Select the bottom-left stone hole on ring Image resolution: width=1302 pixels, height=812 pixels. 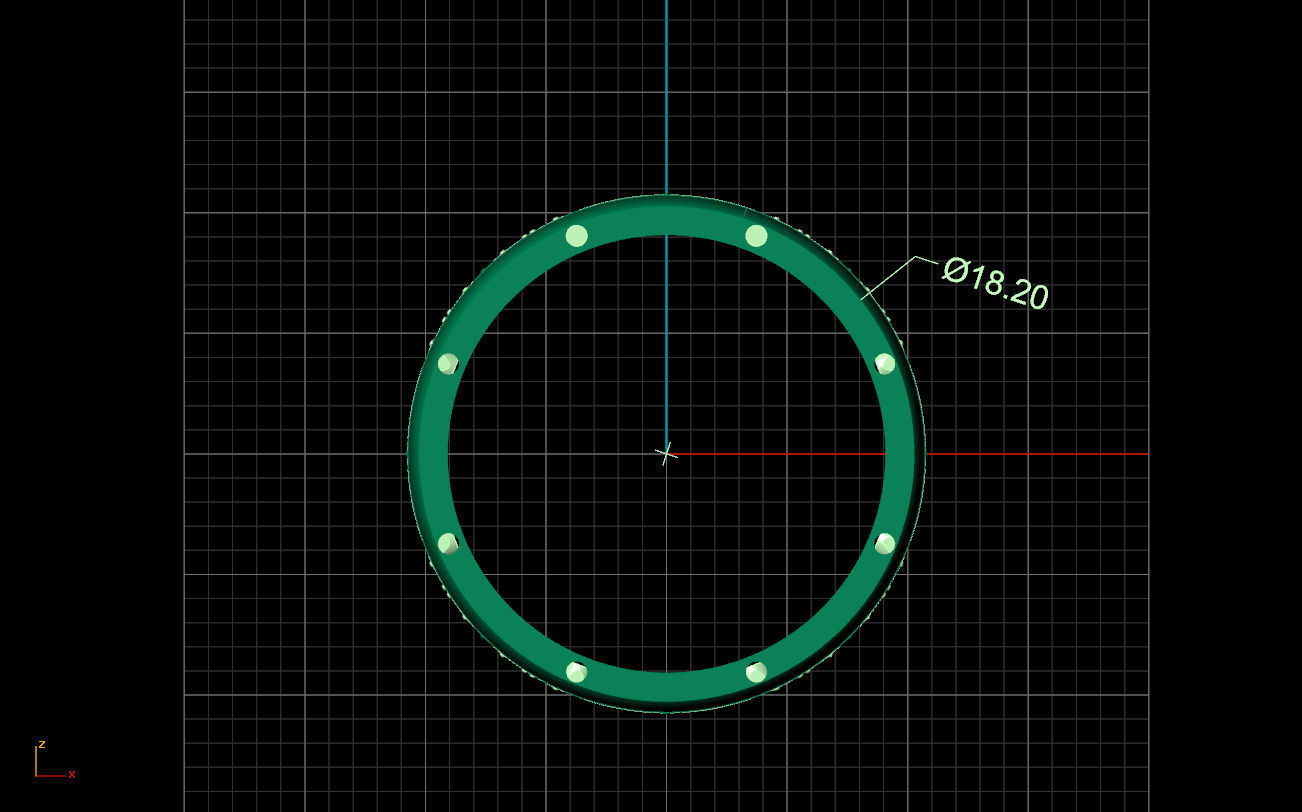(x=576, y=672)
